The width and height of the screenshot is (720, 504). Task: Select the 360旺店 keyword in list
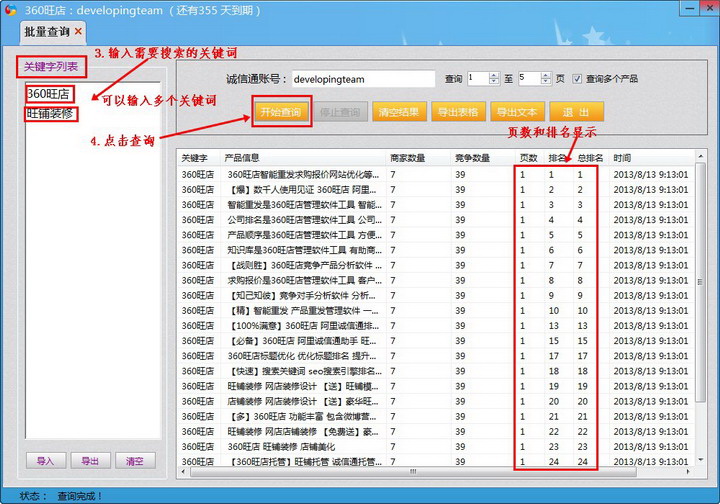pyautogui.click(x=48, y=94)
